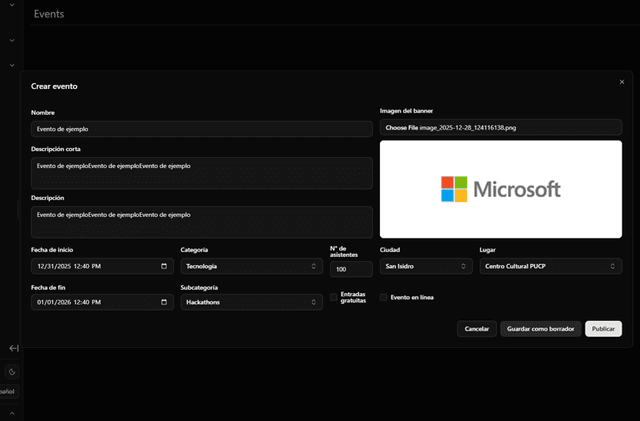Close the Crear evento dialog
Screen dimensions: 640x421
(x=622, y=82)
